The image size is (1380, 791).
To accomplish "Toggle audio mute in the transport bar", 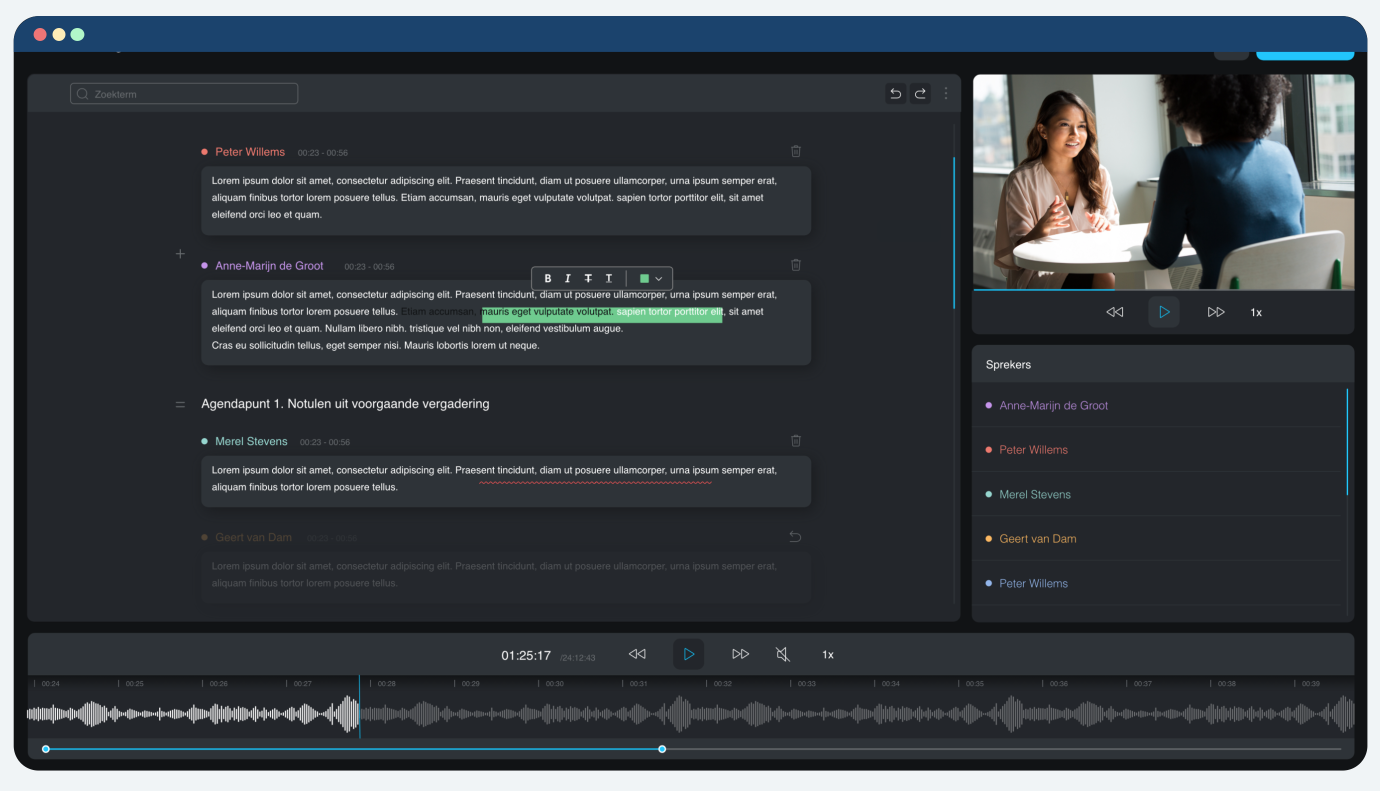I will 783,654.
